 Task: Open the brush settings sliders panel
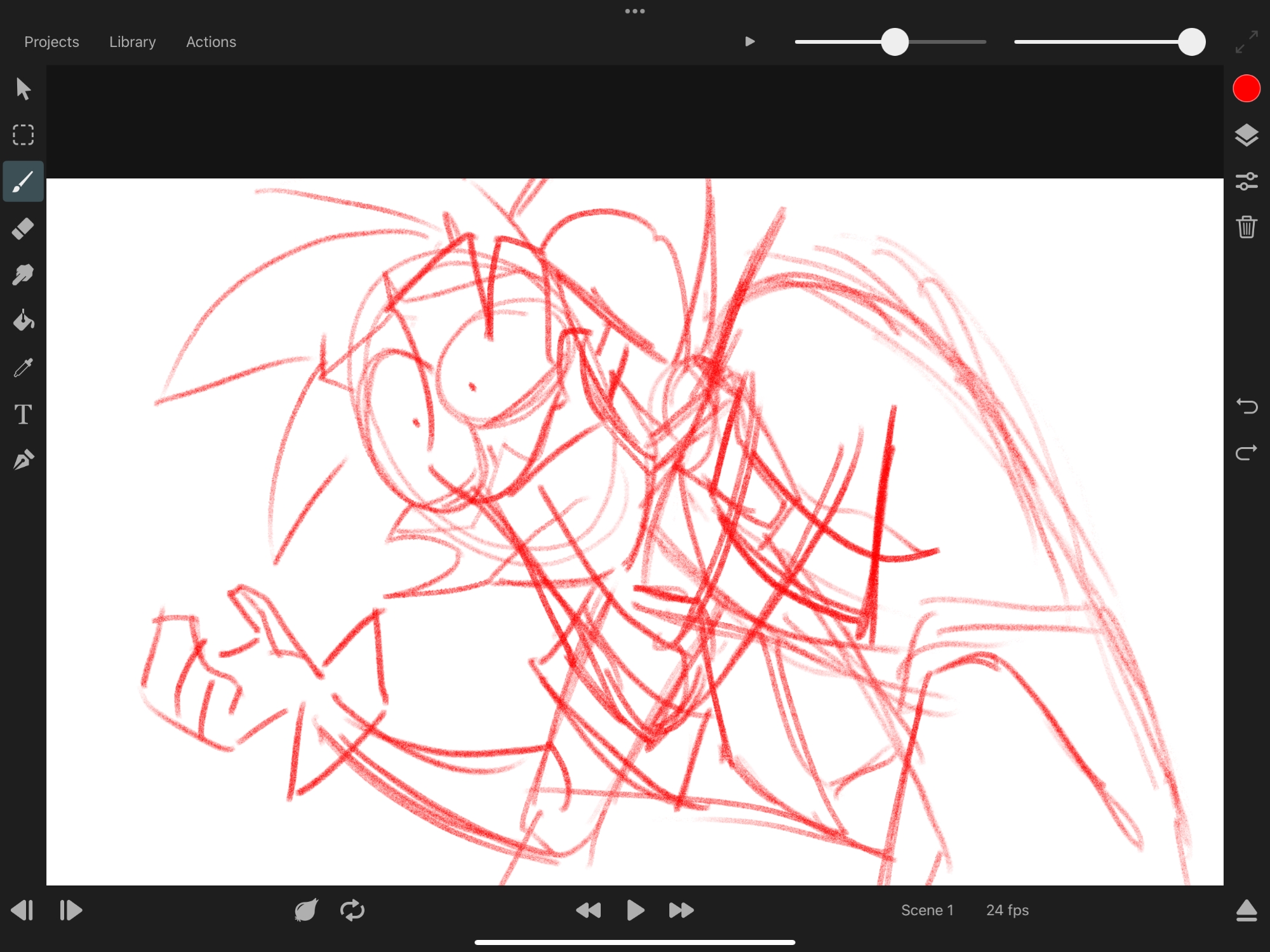coord(1247,182)
